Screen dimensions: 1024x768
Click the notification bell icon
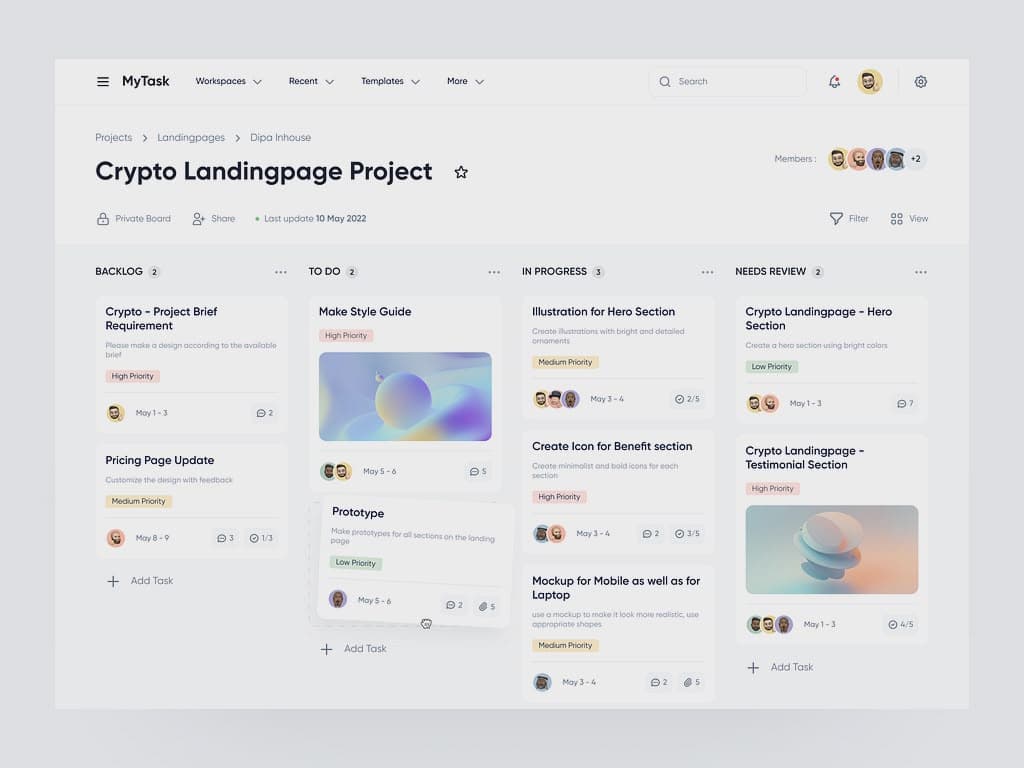pos(834,82)
